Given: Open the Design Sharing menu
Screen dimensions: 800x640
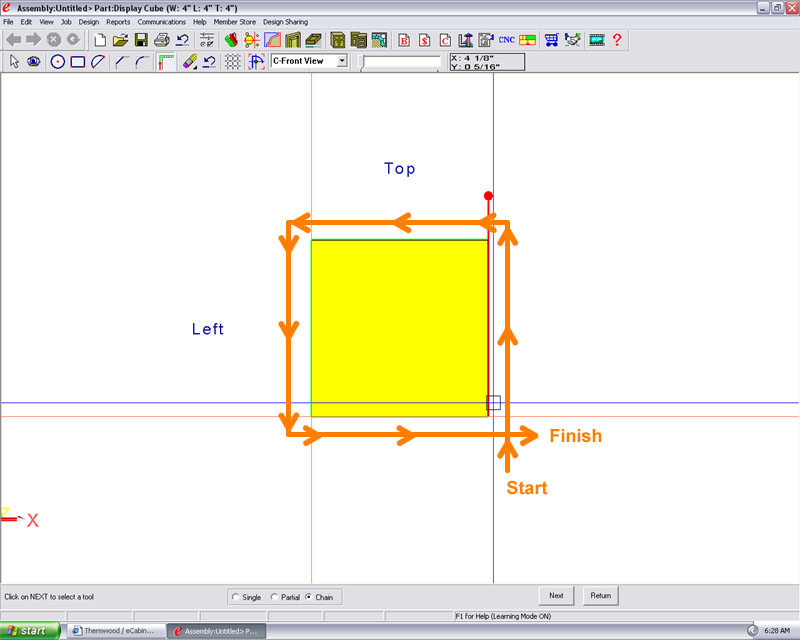Looking at the screenshot, I should 285,22.
